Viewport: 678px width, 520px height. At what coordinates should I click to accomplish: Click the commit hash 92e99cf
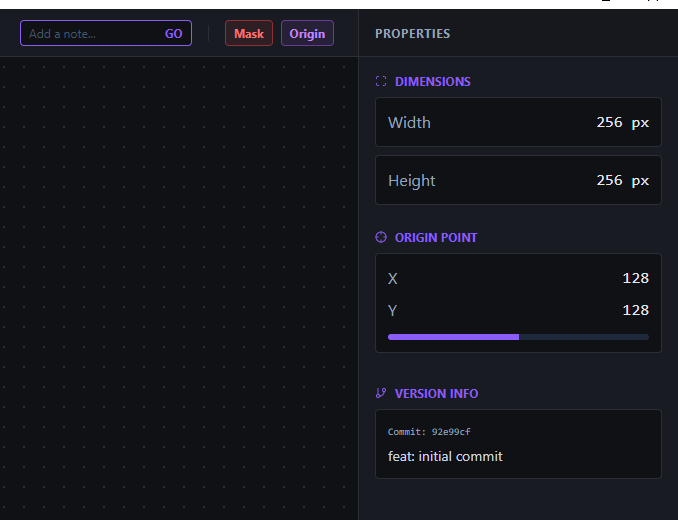tap(451, 432)
